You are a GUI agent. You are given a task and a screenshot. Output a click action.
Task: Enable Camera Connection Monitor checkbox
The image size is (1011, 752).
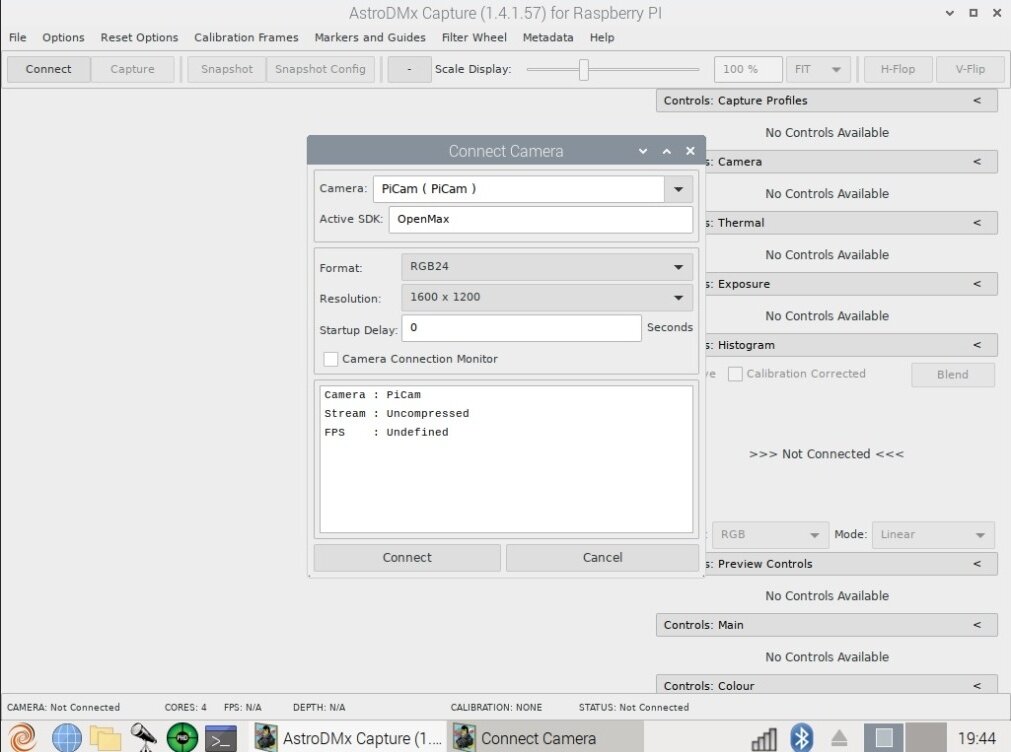pyautogui.click(x=331, y=359)
